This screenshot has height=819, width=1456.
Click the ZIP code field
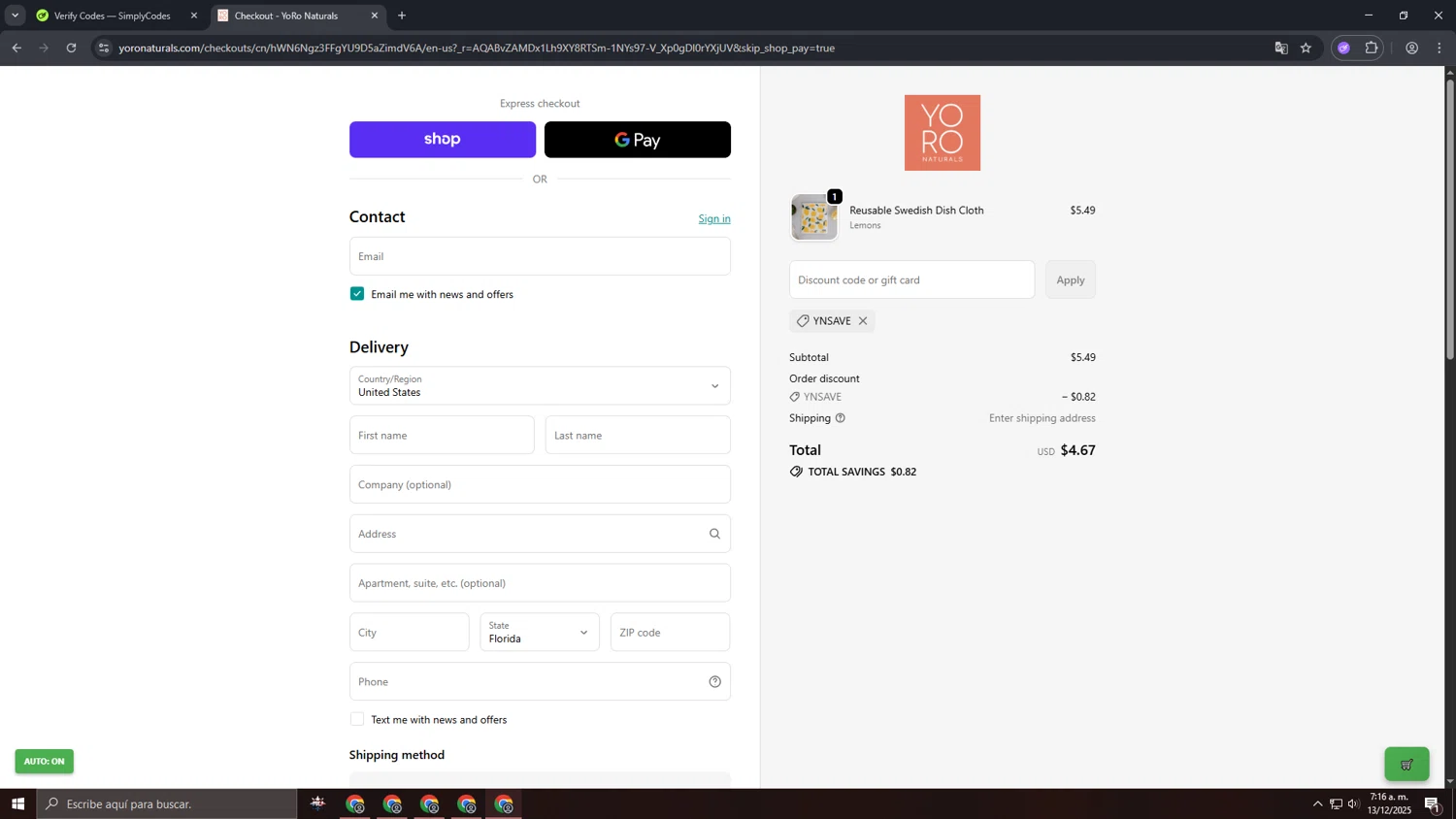pos(670,633)
